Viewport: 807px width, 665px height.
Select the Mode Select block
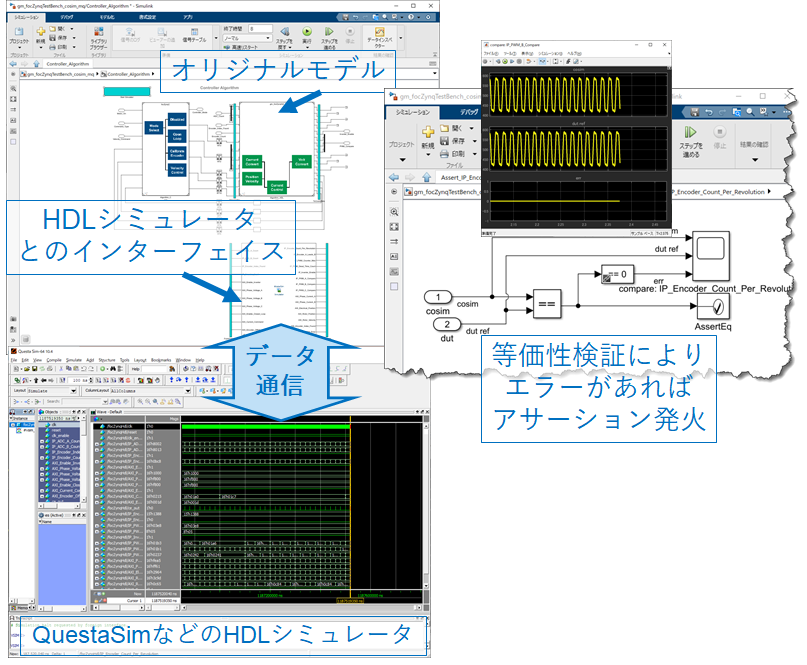(x=154, y=127)
